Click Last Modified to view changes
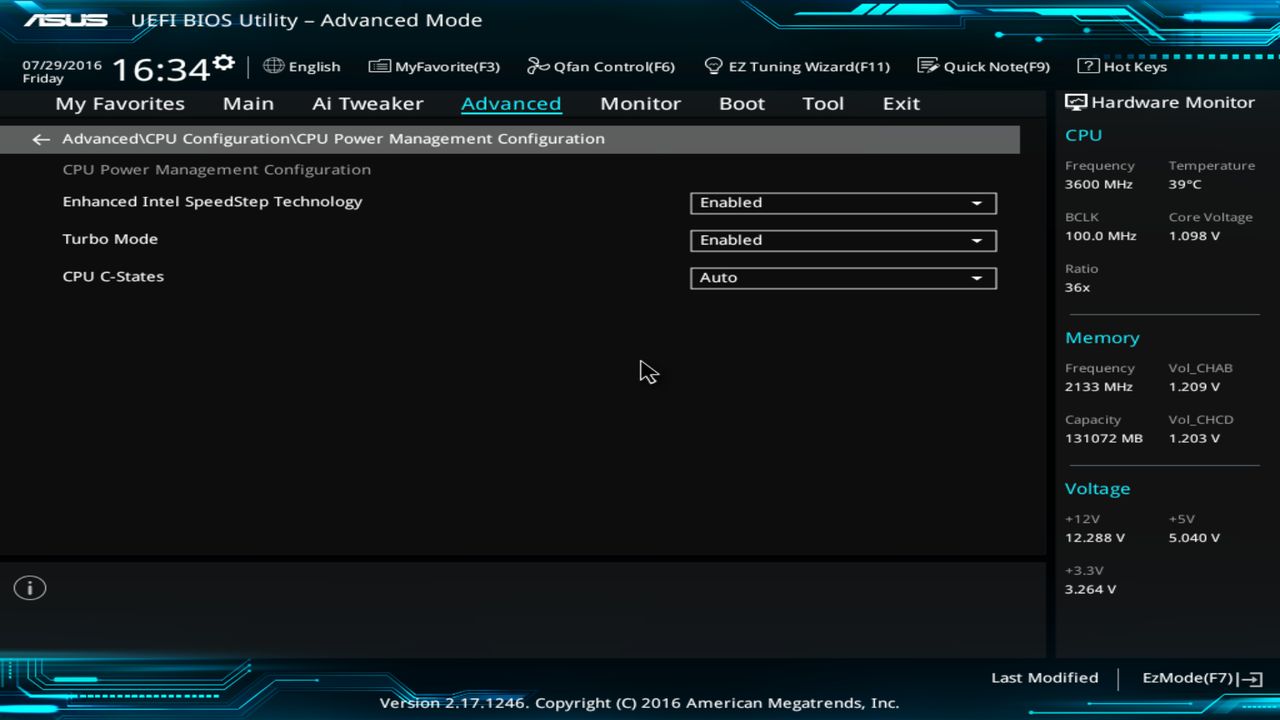This screenshot has width=1280, height=720. [x=1044, y=677]
